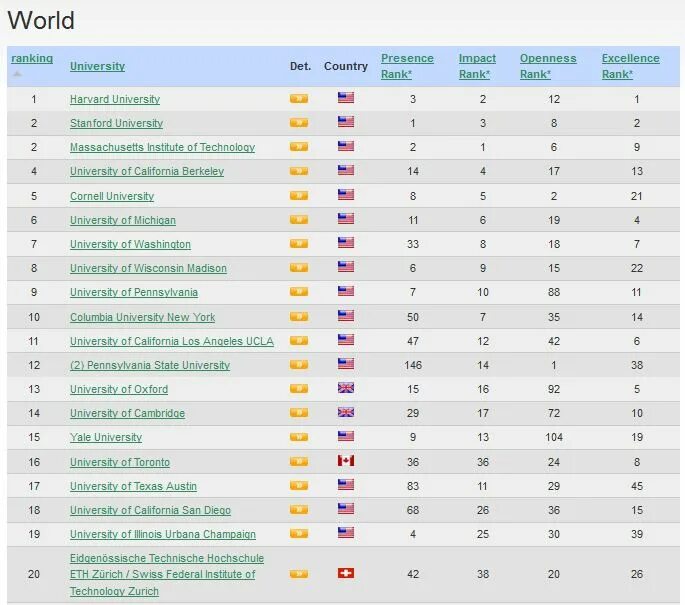
Task: Open Stanford University link
Action: [116, 123]
